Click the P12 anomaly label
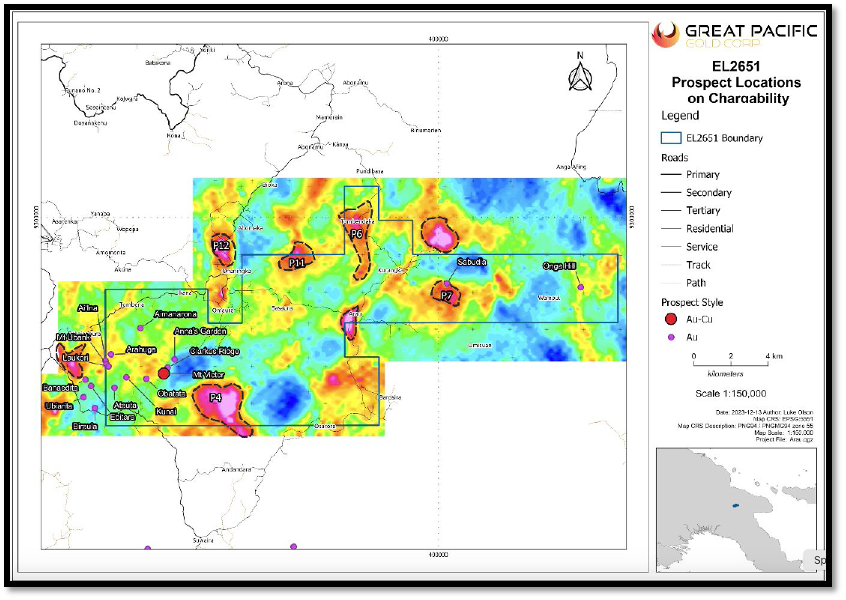The image size is (846, 600). tap(222, 246)
